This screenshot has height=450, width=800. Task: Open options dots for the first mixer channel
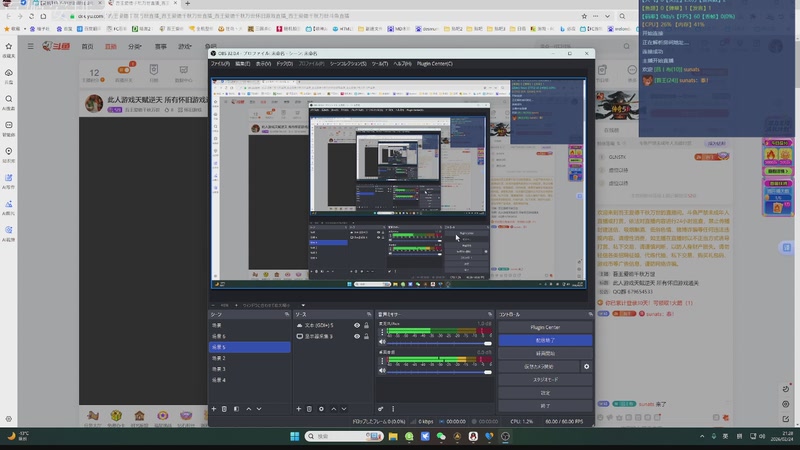click(x=382, y=332)
